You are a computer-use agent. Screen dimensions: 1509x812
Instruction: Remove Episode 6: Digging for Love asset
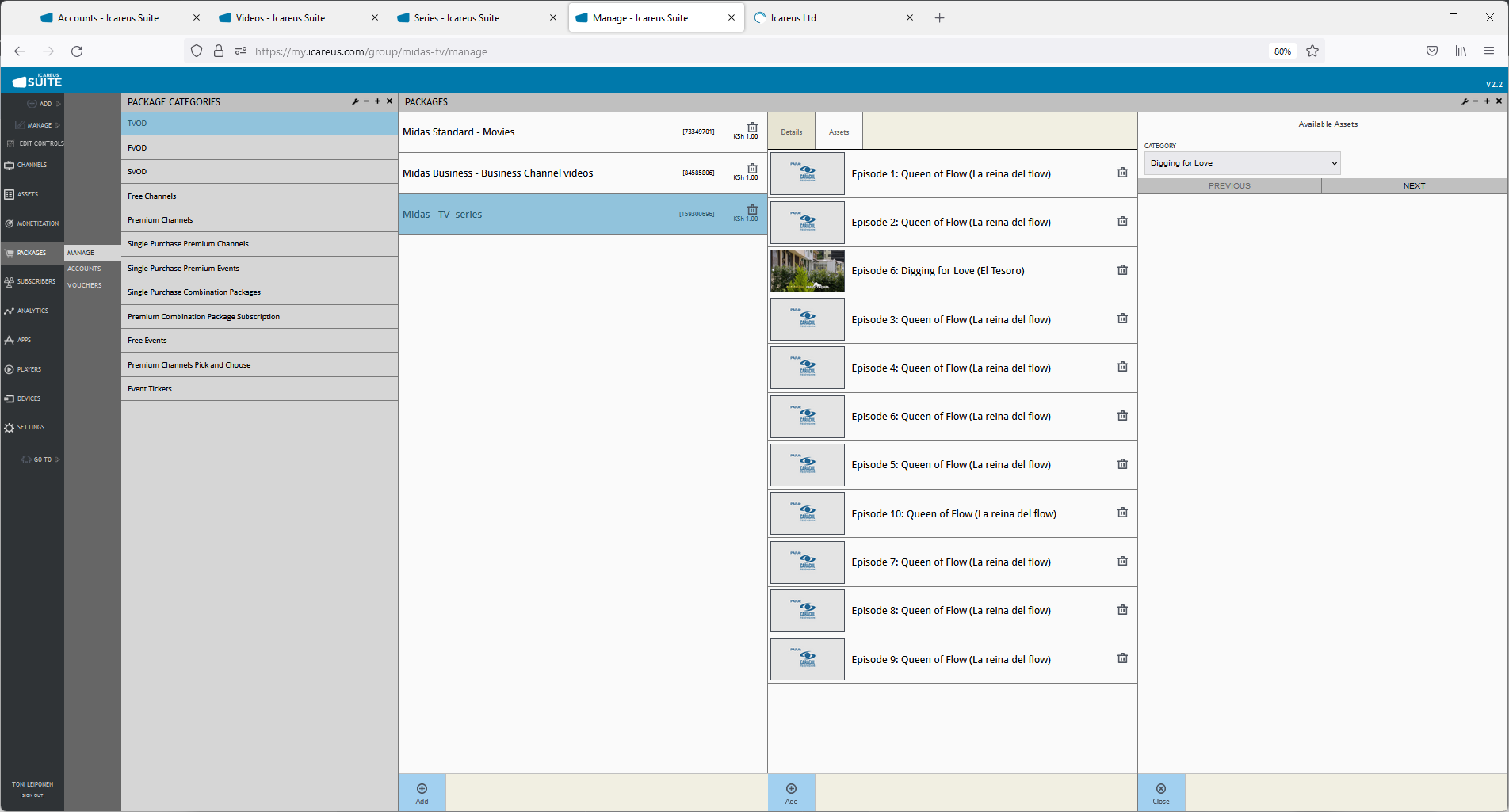pyautogui.click(x=1122, y=270)
